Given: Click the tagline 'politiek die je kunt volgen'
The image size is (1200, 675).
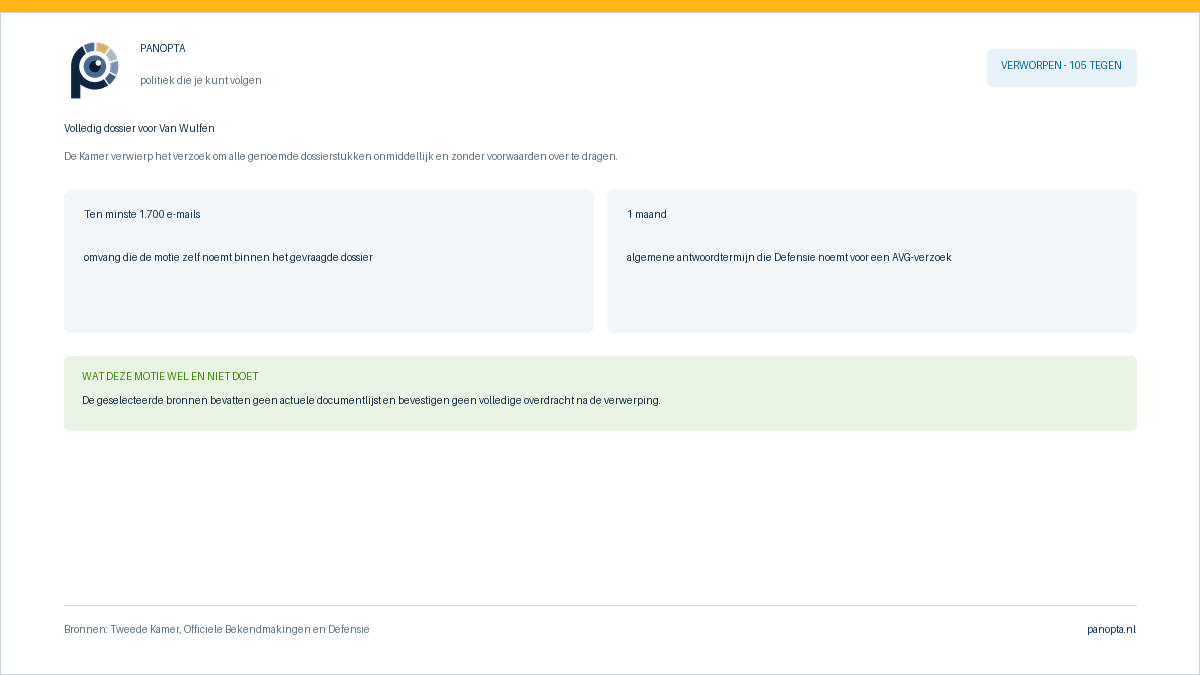Looking at the screenshot, I should click(x=201, y=80).
